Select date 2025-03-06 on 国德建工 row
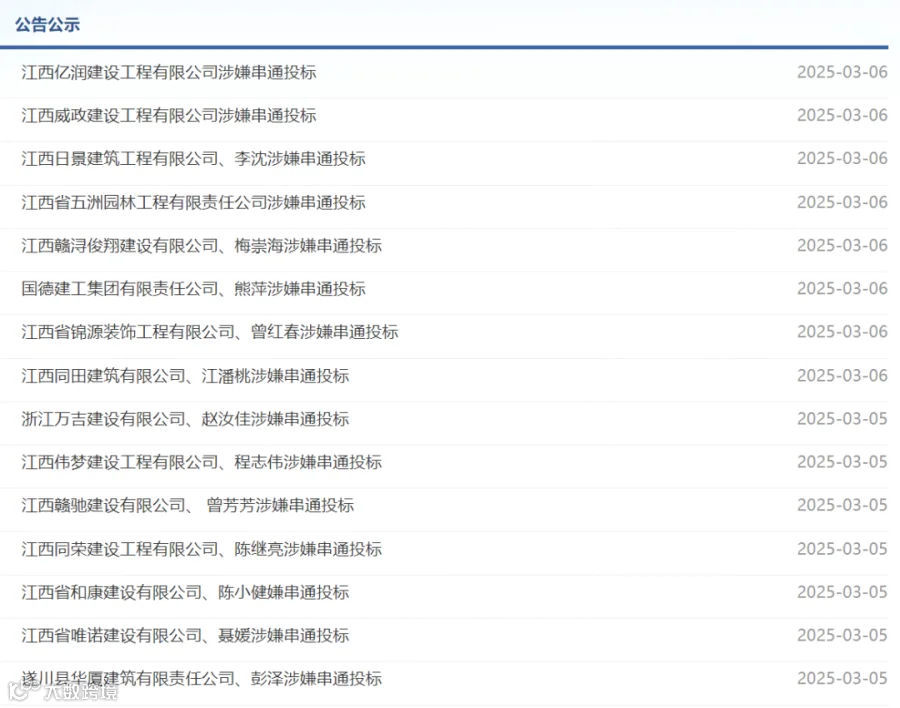Image resolution: width=900 pixels, height=708 pixels. tap(842, 288)
